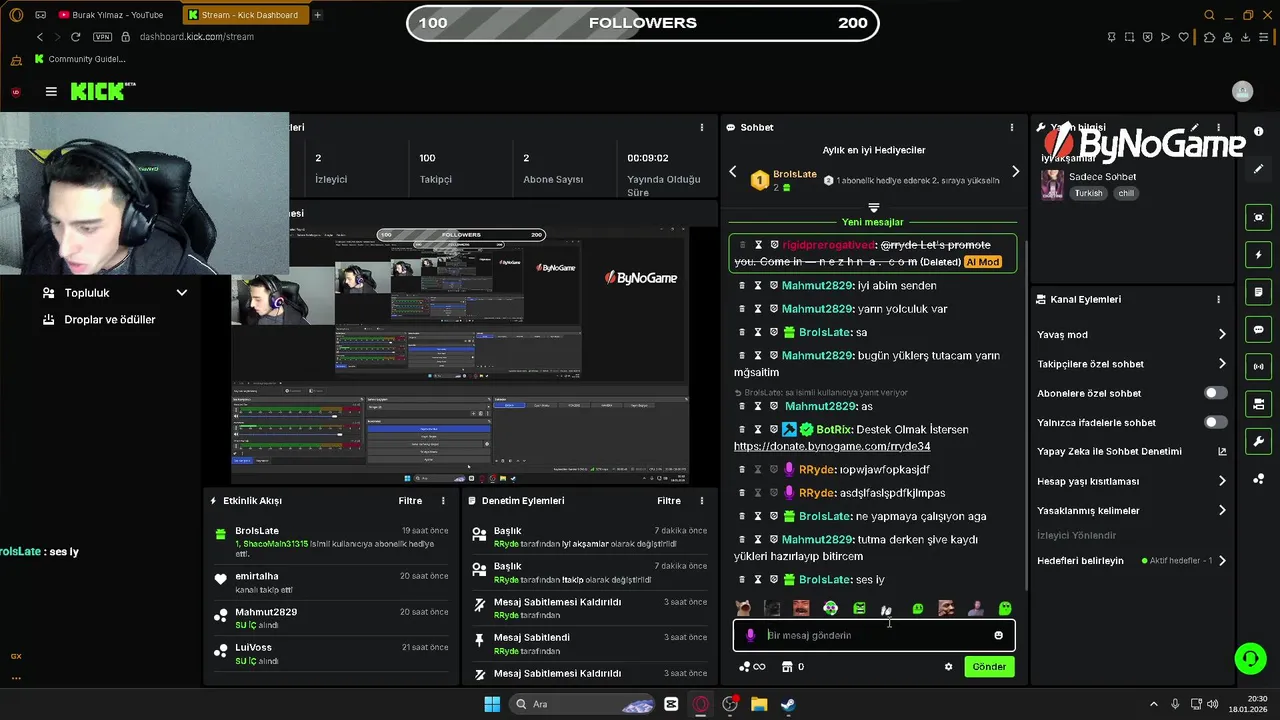The height and width of the screenshot is (720, 1280).
Task: Delete the BroIsLate 'sa' message
Action: 742,332
